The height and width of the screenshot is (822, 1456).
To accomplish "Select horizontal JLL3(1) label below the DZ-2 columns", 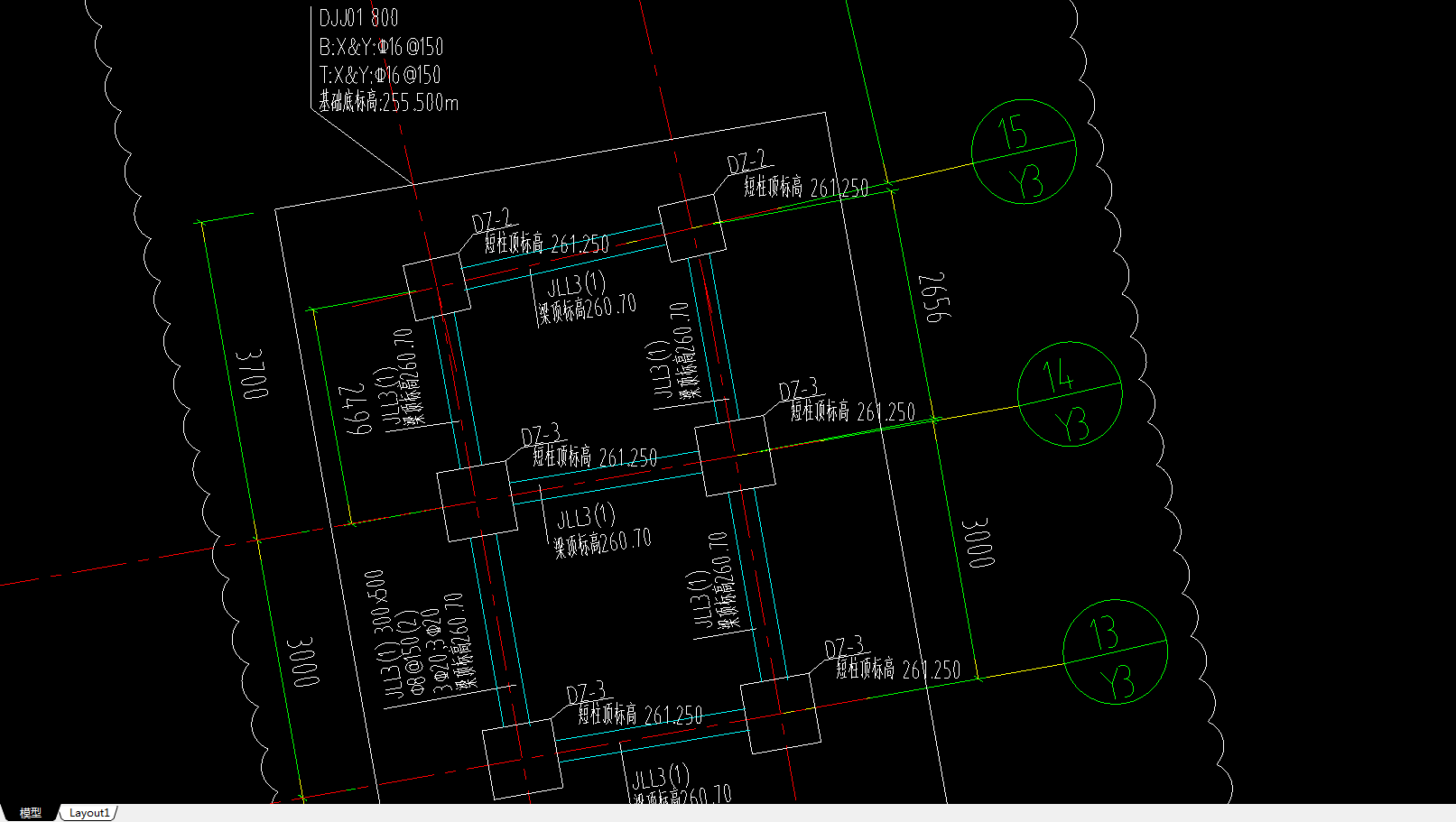I will tap(577, 286).
